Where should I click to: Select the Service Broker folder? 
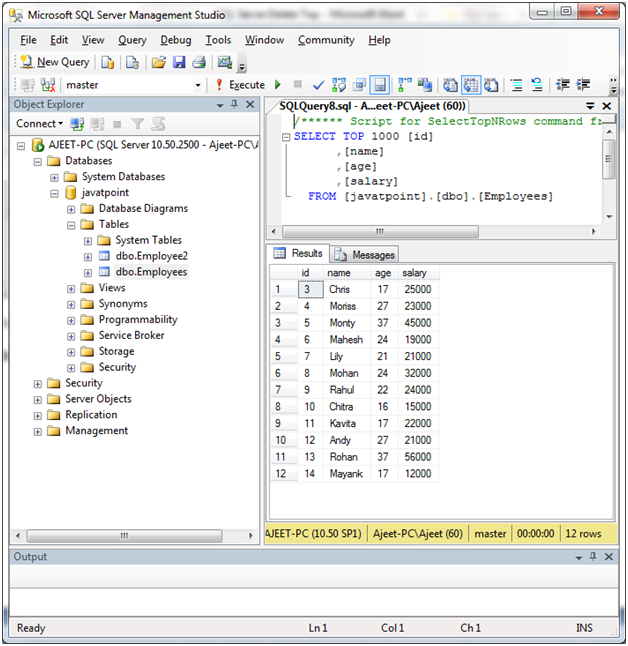(131, 335)
